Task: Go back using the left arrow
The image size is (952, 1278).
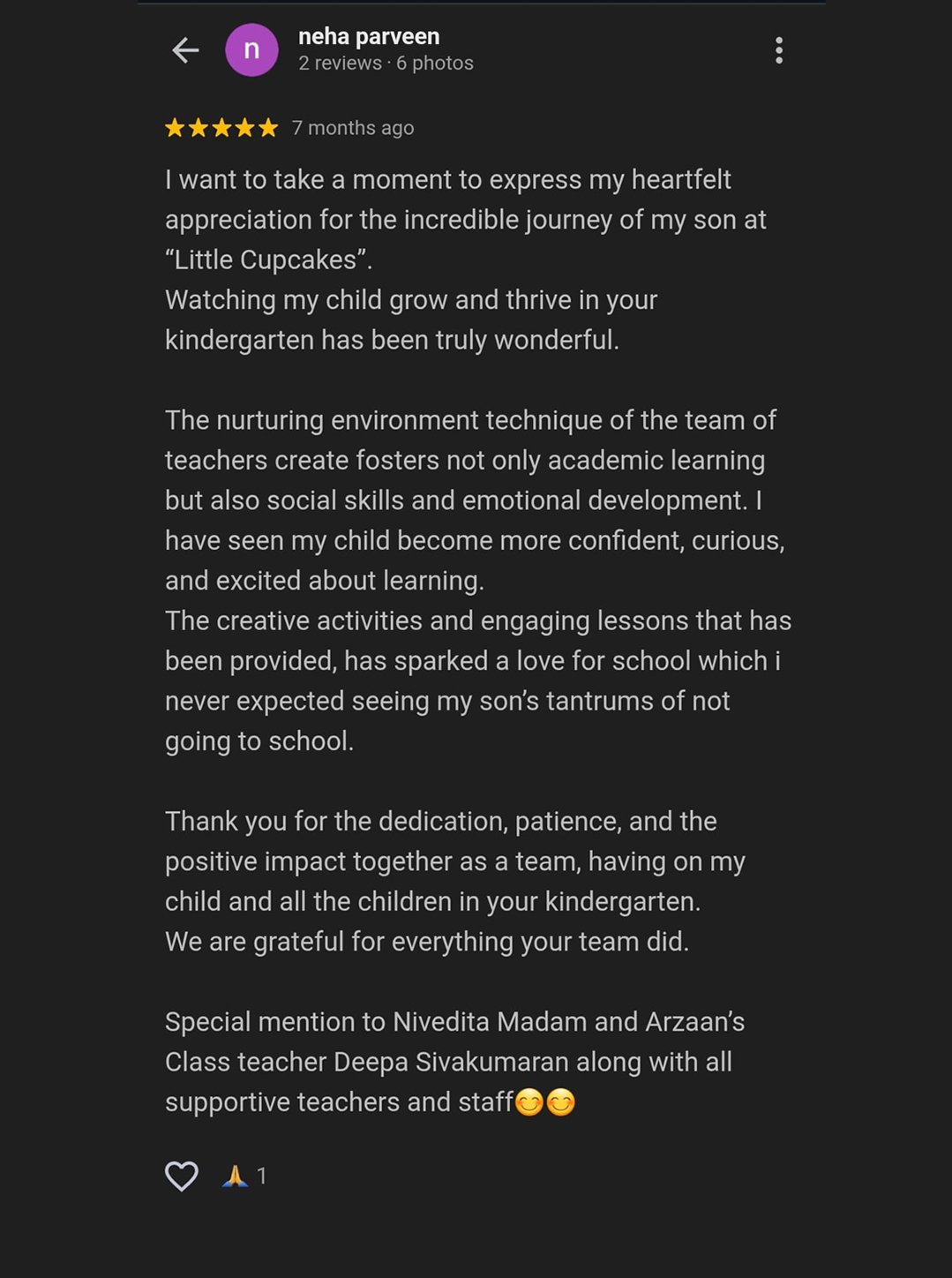Action: click(x=185, y=50)
